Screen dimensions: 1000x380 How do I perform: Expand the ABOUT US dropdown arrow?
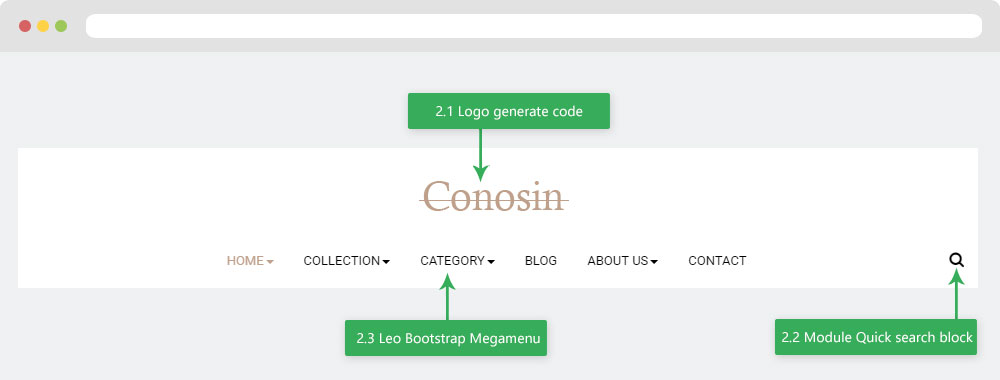[x=654, y=261]
